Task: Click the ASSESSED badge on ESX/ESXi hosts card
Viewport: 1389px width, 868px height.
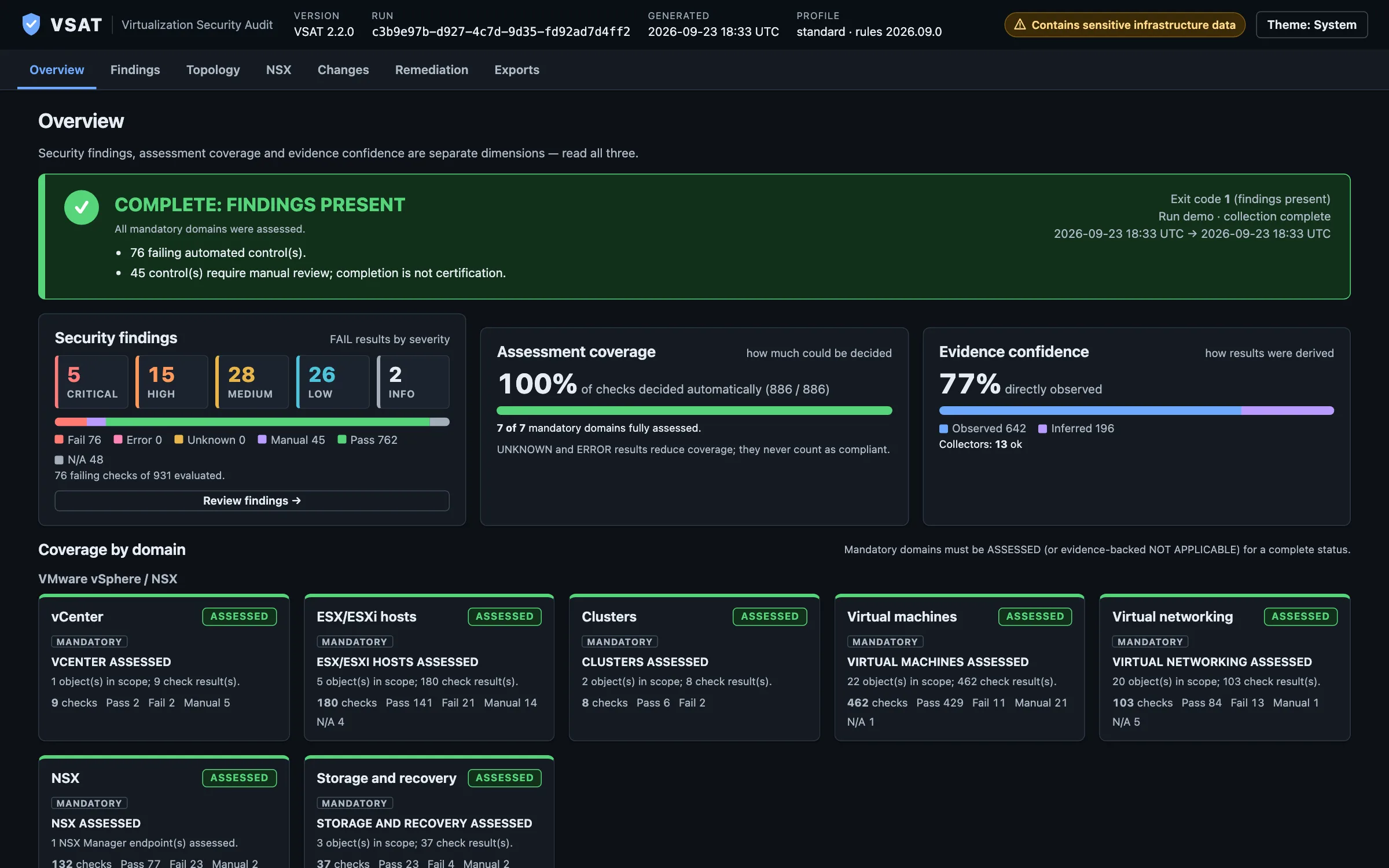Action: 505,616
